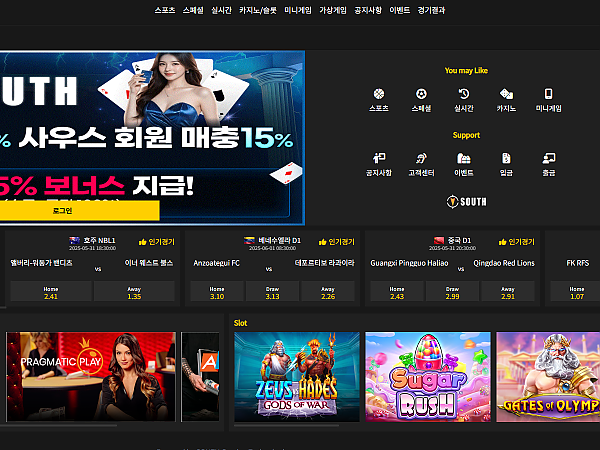The height and width of the screenshot is (450, 600).
Task: Open the 공지사항 menu in the top navigation
Action: tap(368, 10)
